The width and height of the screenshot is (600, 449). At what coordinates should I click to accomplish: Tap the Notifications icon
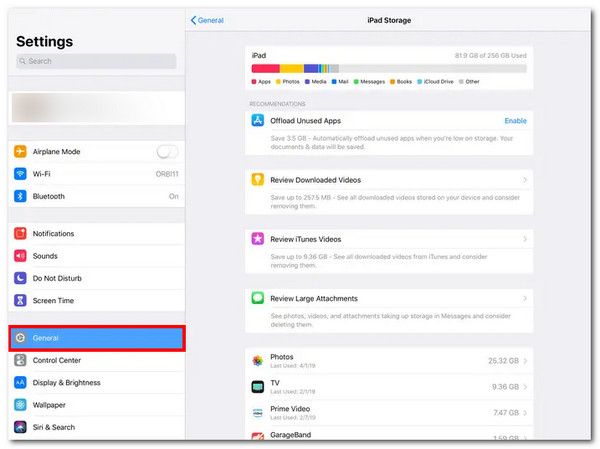20,233
